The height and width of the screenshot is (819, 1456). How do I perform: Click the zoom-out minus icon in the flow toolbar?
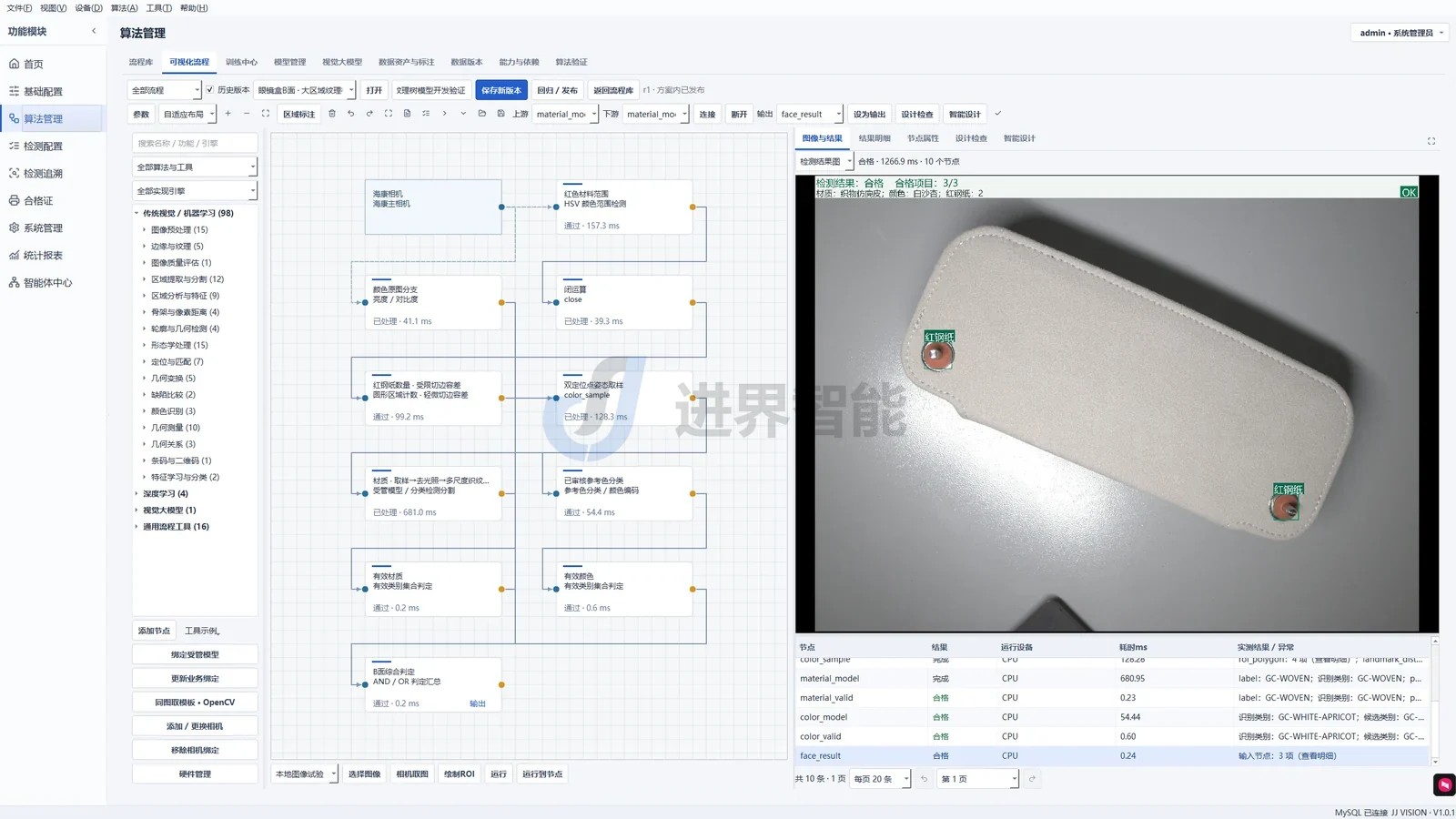point(247,114)
